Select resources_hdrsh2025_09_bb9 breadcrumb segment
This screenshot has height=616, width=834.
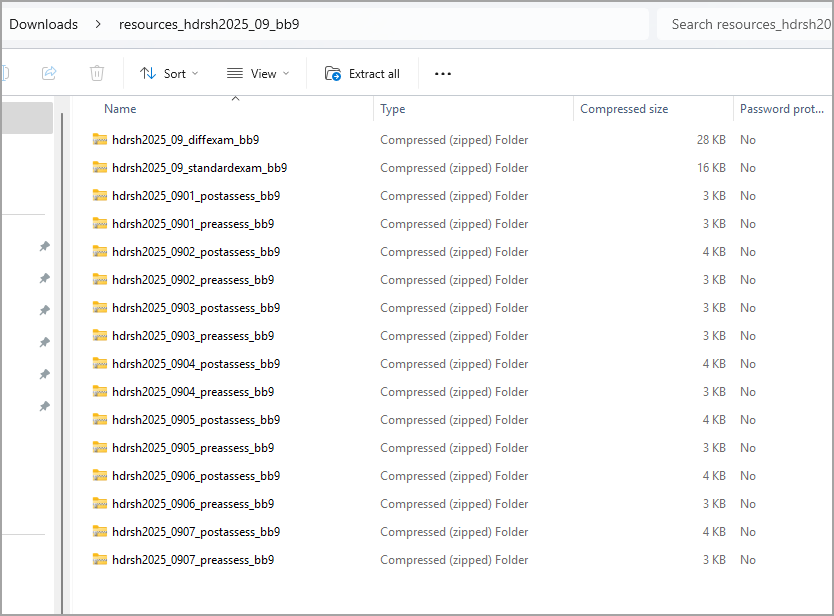coord(209,24)
